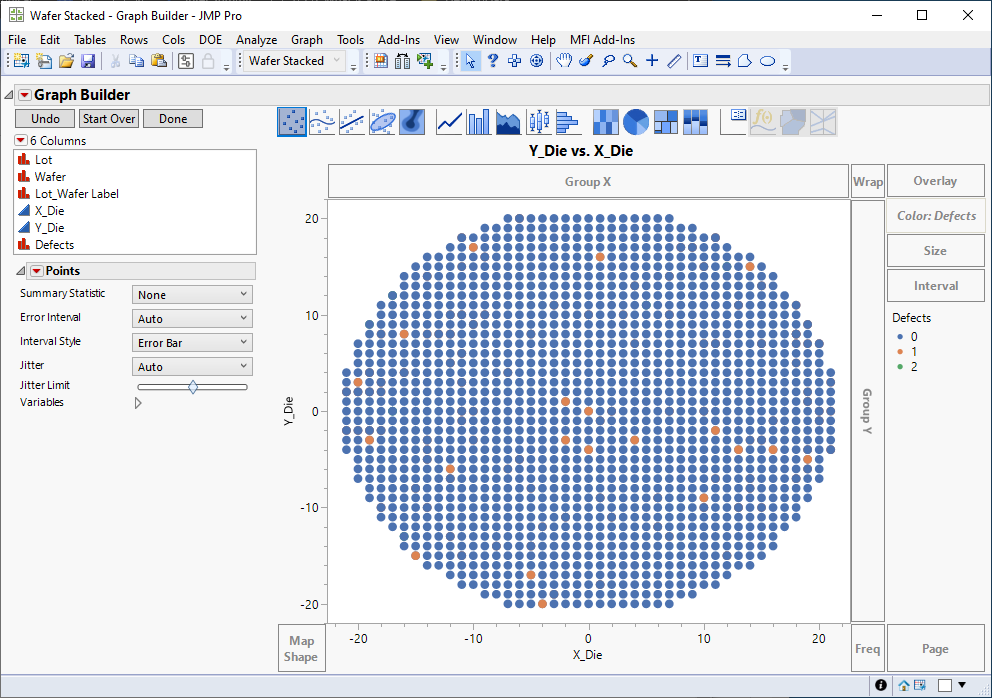Click the Undo button

[x=46, y=118]
